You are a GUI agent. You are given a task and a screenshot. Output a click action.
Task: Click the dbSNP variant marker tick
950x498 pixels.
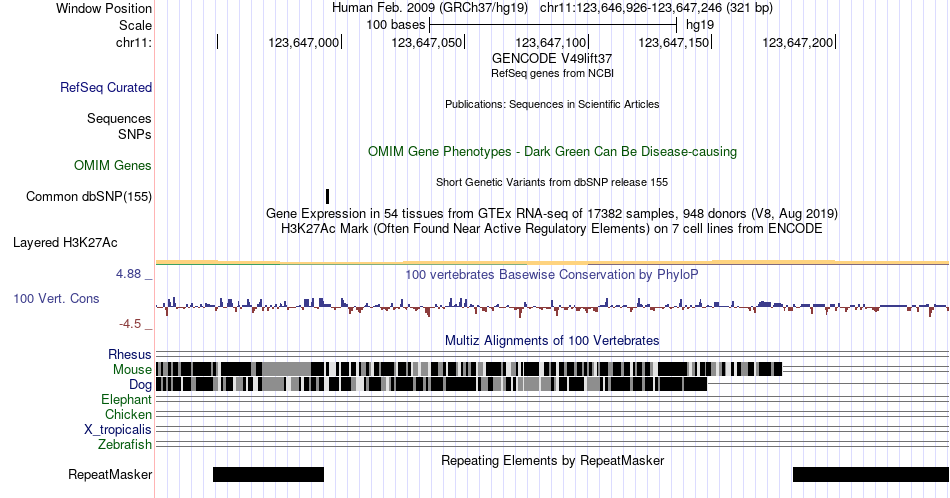point(327,196)
